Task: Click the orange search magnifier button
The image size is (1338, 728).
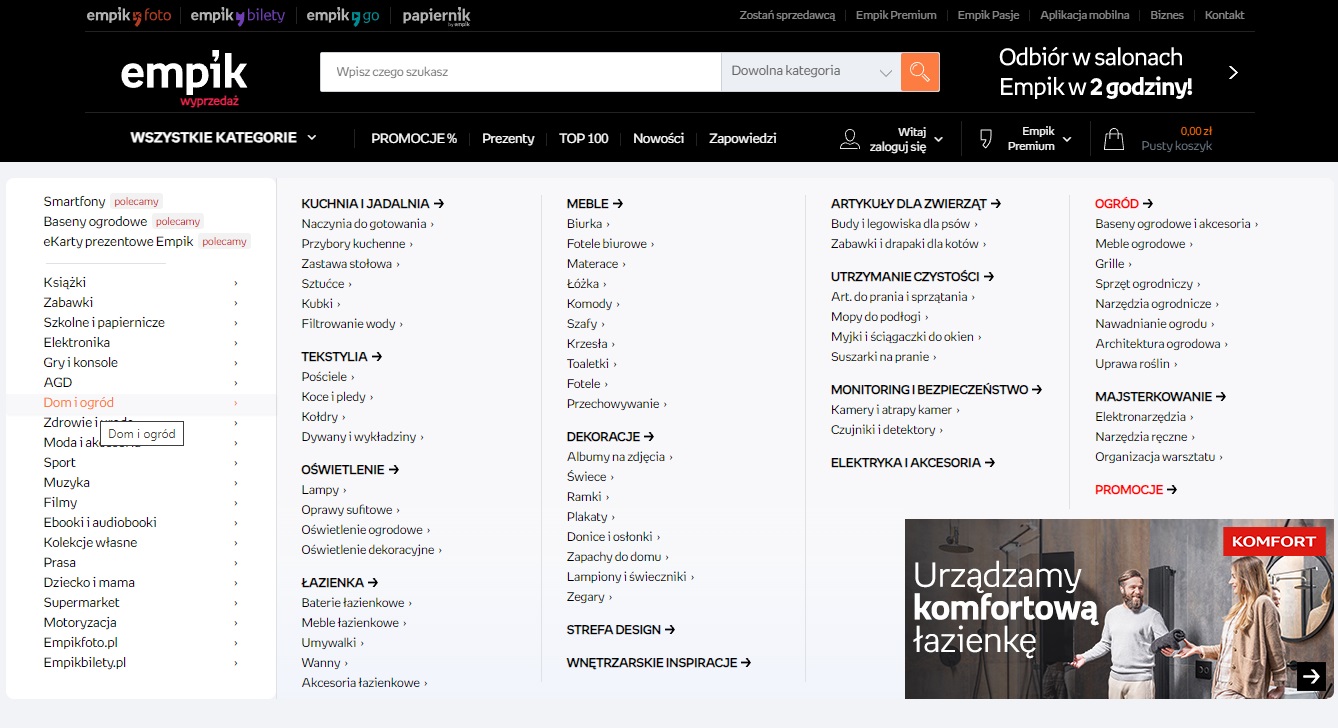Action: click(x=920, y=72)
